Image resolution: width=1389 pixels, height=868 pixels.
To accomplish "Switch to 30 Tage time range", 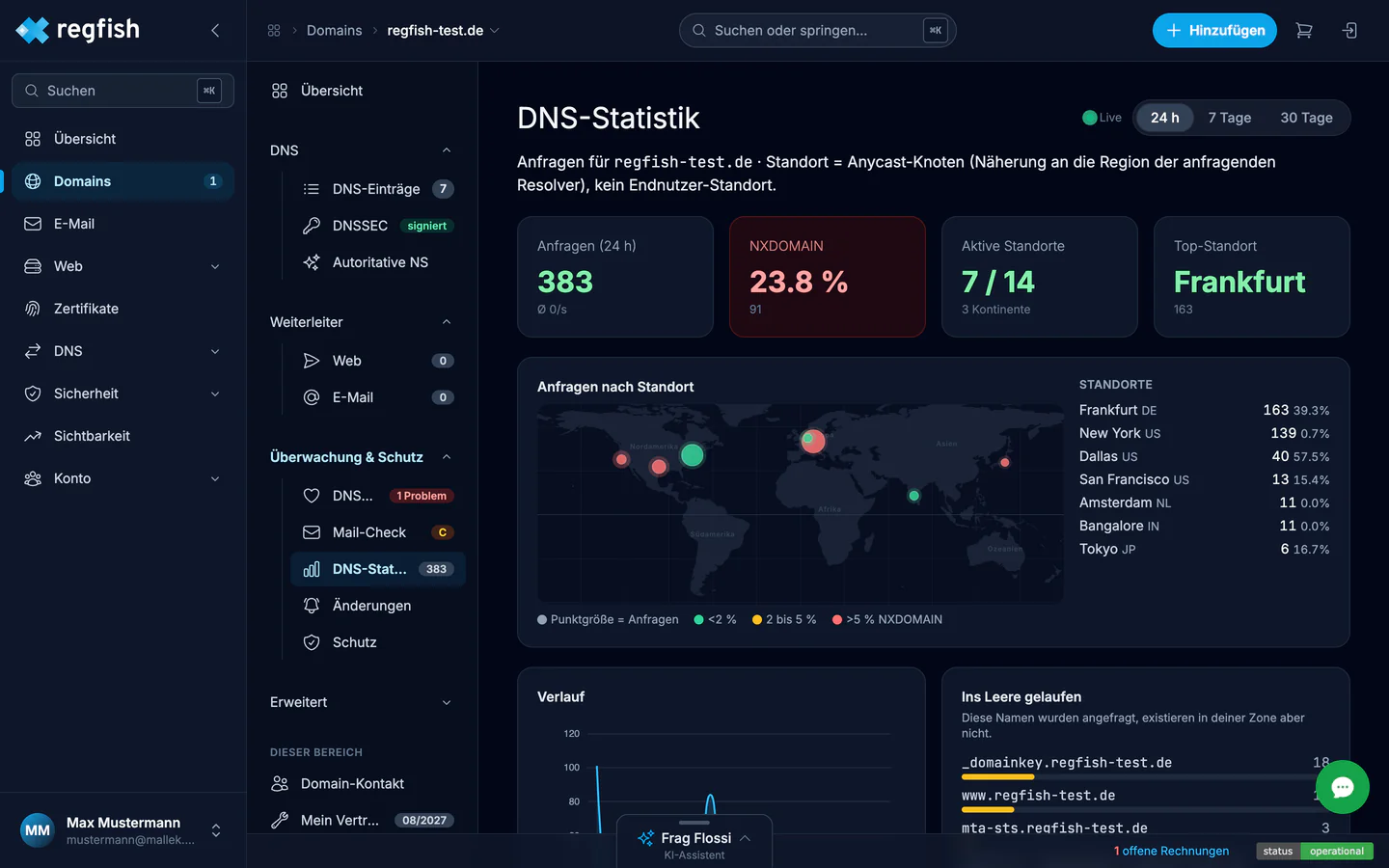I will [x=1306, y=118].
